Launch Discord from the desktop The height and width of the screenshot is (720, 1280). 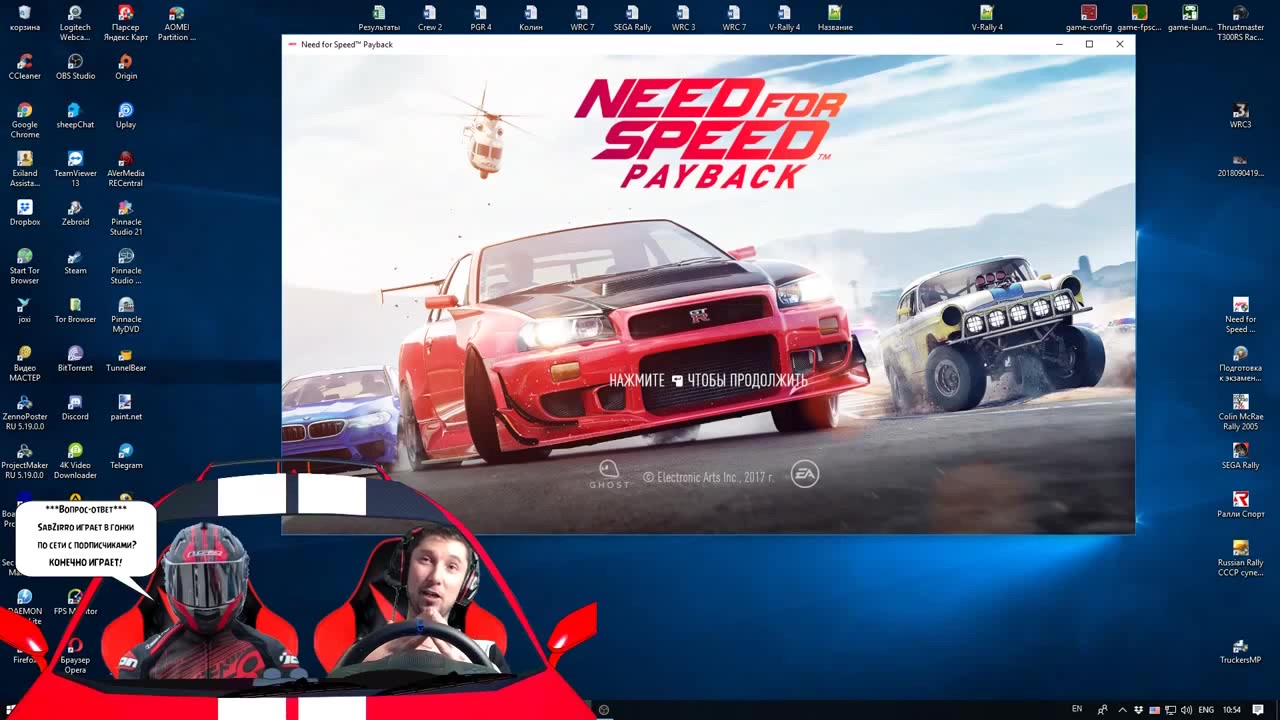[75, 408]
